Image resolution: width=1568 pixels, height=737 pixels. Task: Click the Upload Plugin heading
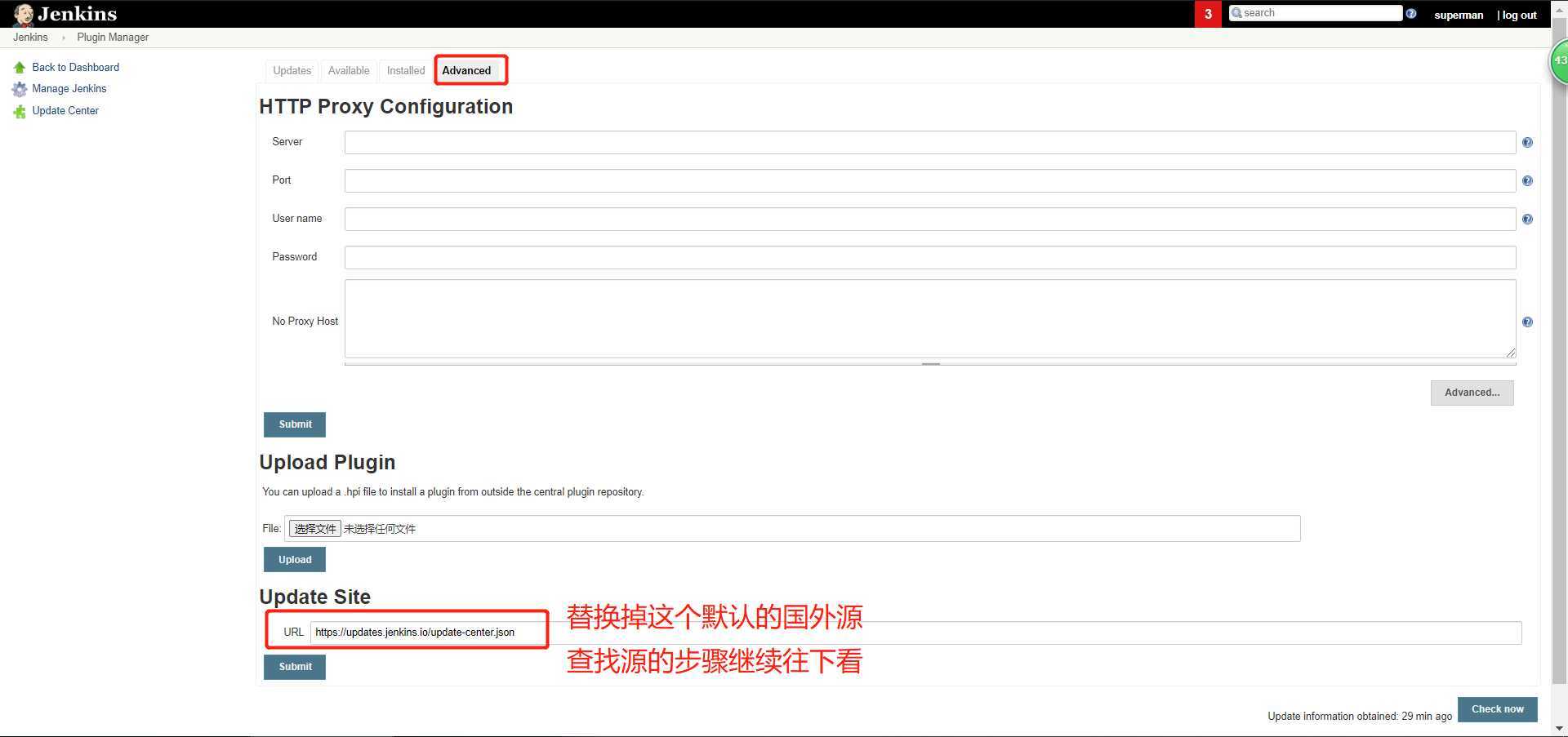[327, 463]
